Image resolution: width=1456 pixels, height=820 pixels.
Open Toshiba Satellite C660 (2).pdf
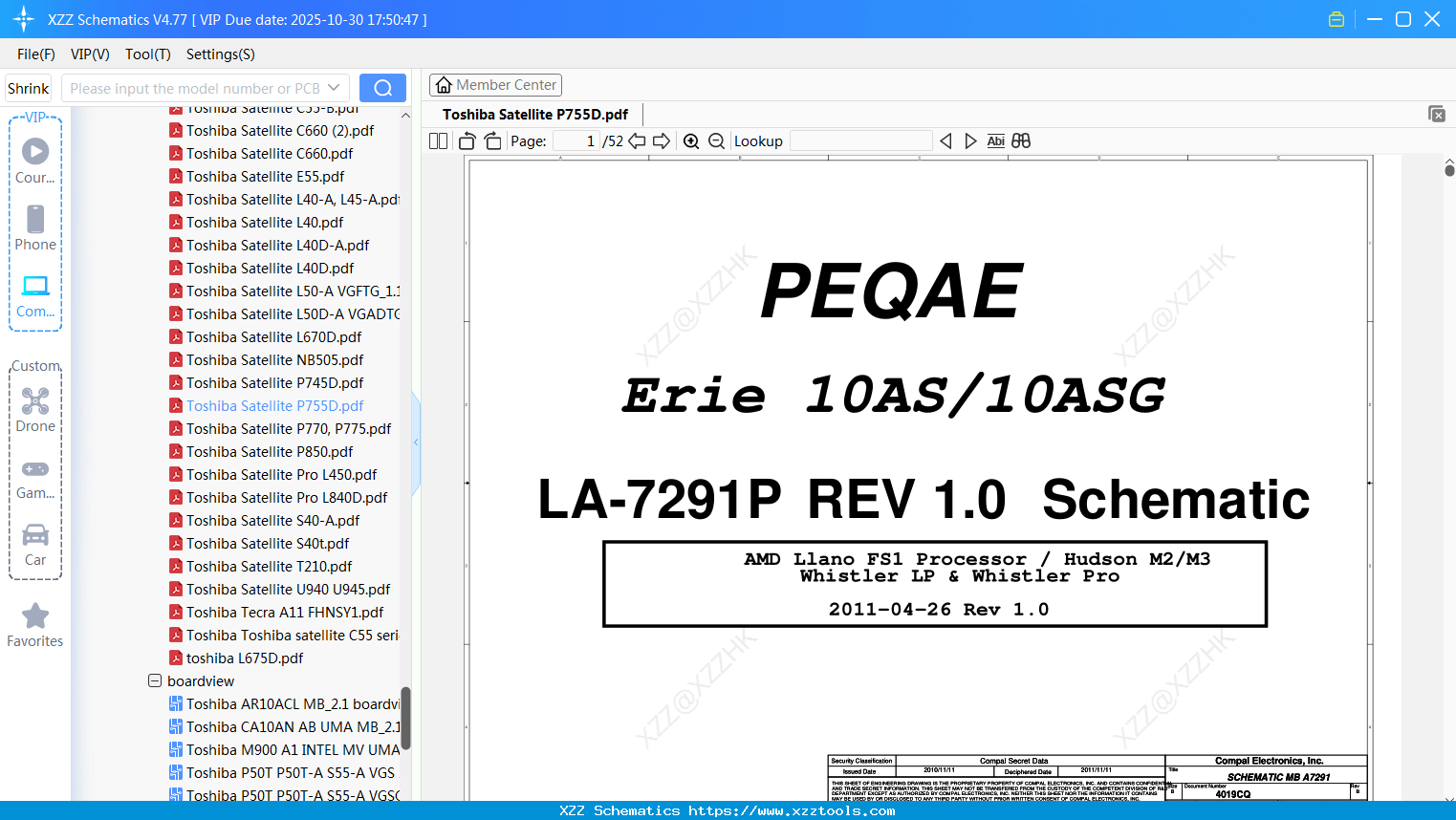coord(280,131)
